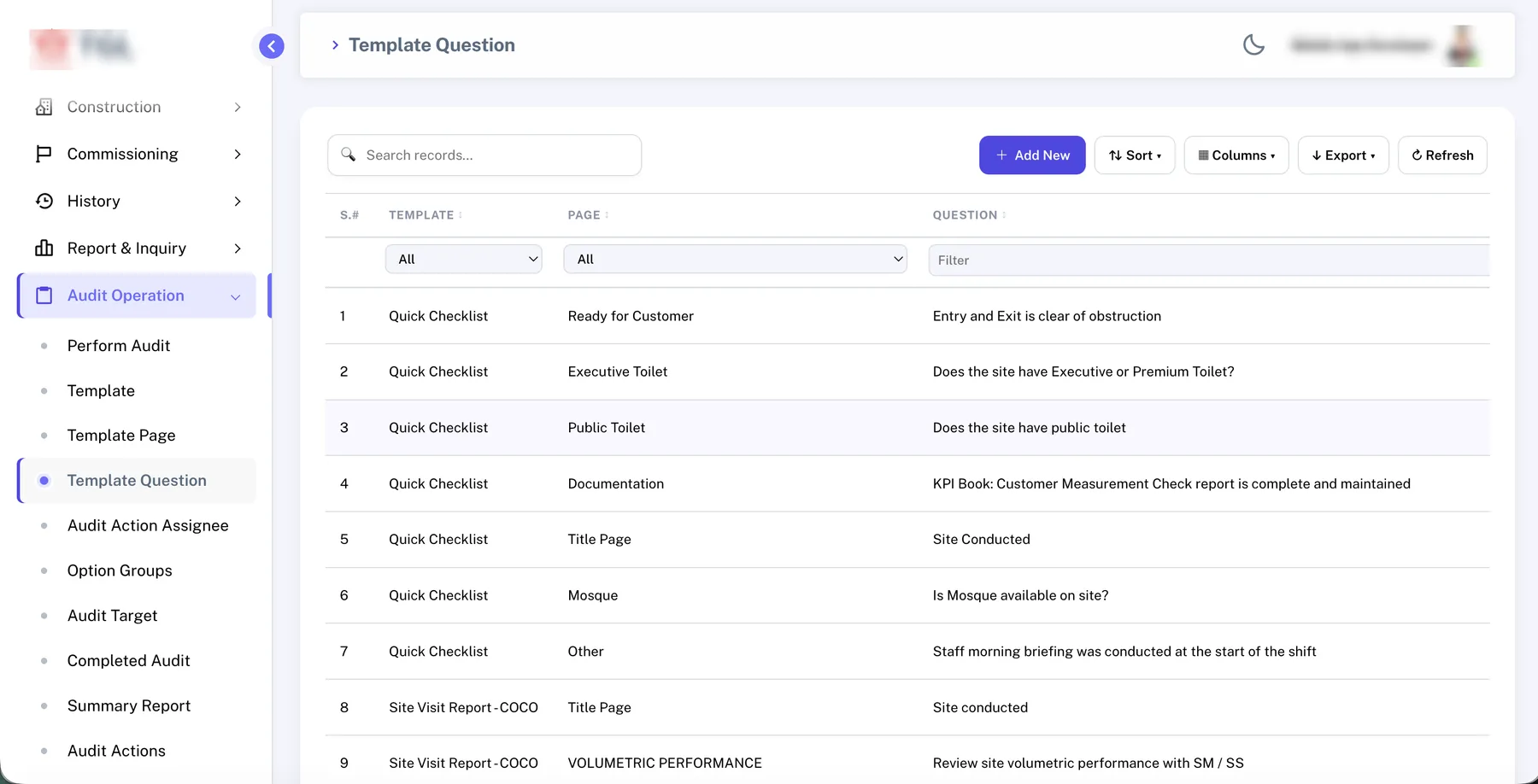Click 'Review site volumetric performance with SM / SS'
Screen dimensions: 1538x784
tap(1089, 764)
